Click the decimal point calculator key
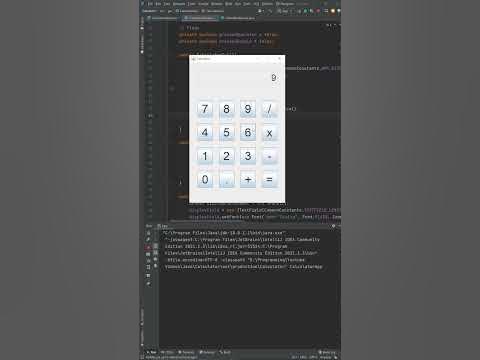The height and width of the screenshot is (360, 480). (226, 180)
